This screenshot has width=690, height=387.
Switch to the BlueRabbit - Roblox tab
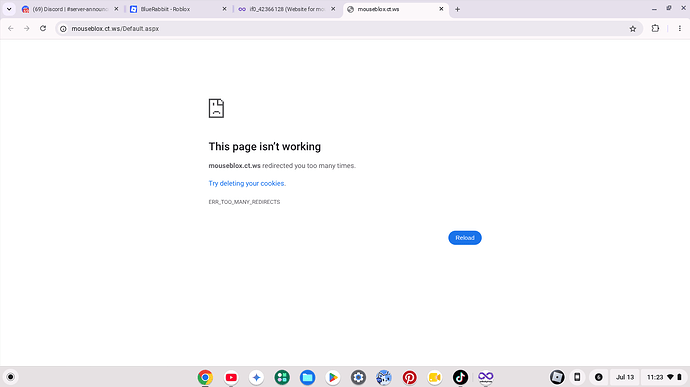[178, 9]
